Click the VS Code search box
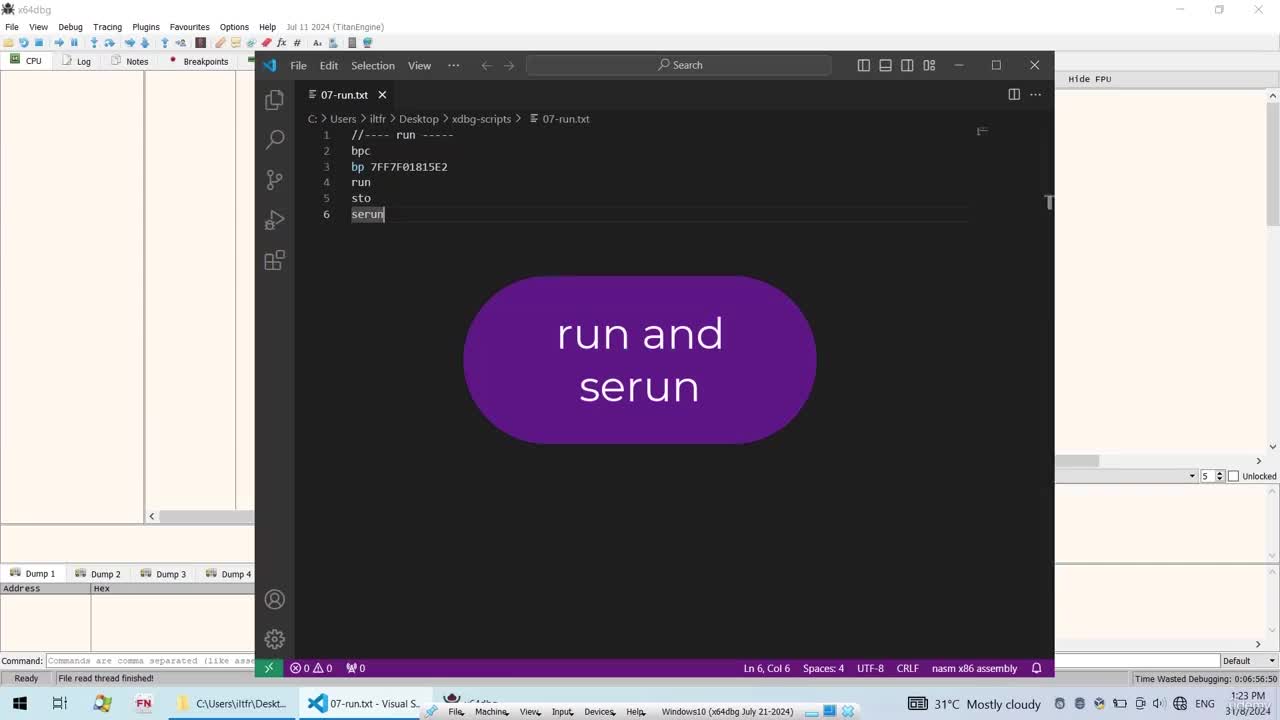This screenshot has height=720, width=1280. point(679,65)
